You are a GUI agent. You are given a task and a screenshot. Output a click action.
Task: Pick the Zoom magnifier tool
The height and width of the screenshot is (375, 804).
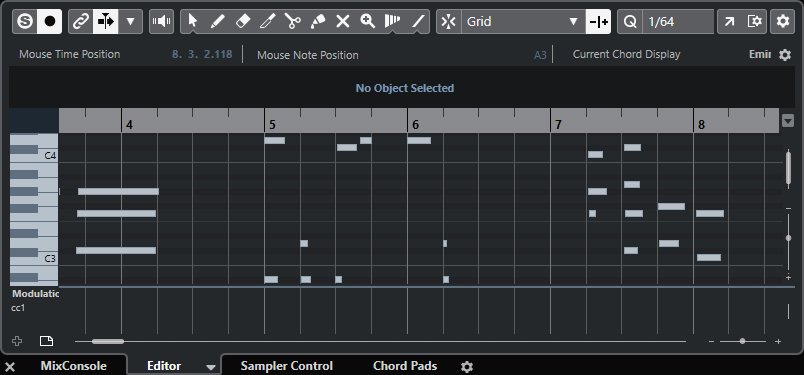tap(368, 22)
